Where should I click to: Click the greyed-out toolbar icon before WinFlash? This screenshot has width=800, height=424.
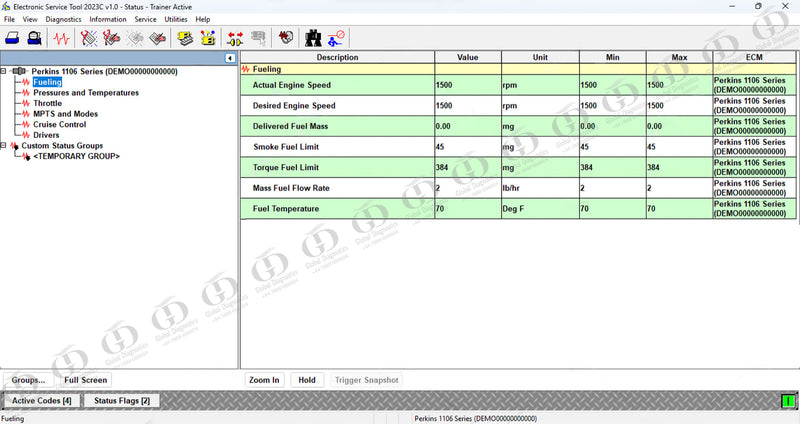pos(259,38)
